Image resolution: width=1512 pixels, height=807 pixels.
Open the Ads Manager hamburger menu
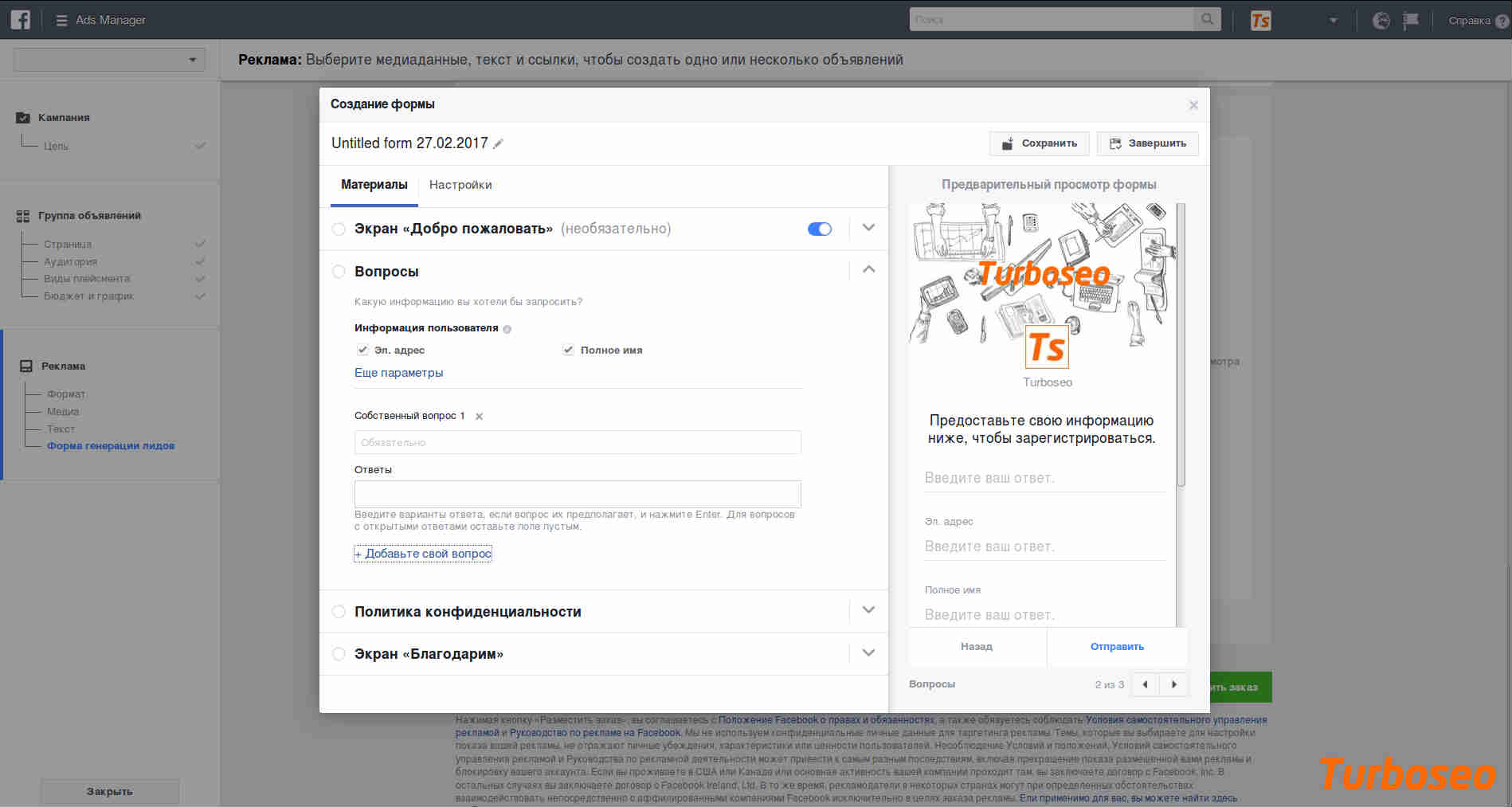tap(61, 20)
